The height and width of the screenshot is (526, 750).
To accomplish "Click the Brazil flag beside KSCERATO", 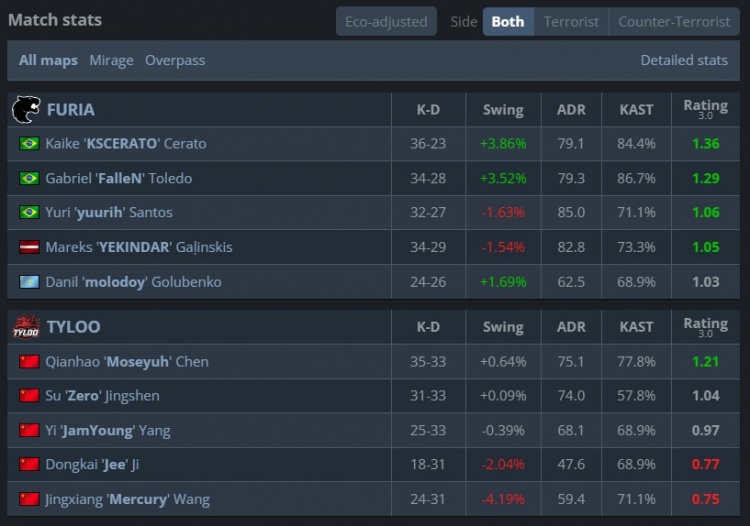I will pyautogui.click(x=29, y=144).
